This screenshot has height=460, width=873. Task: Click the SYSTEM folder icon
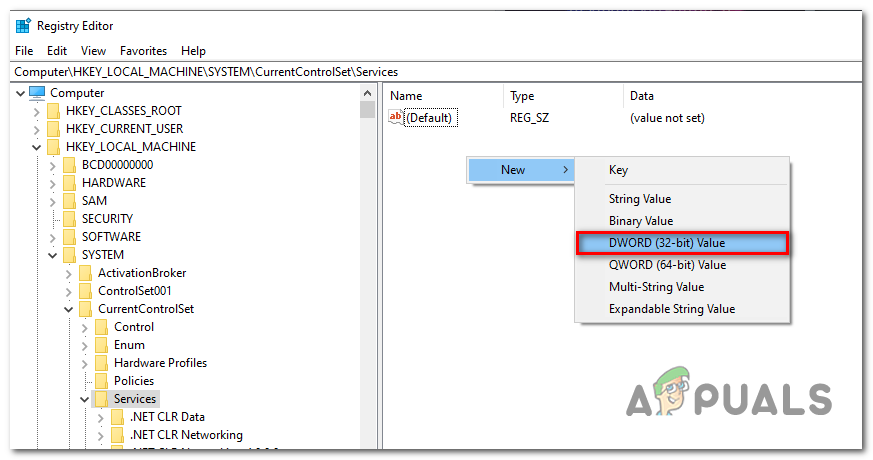pyautogui.click(x=70, y=255)
